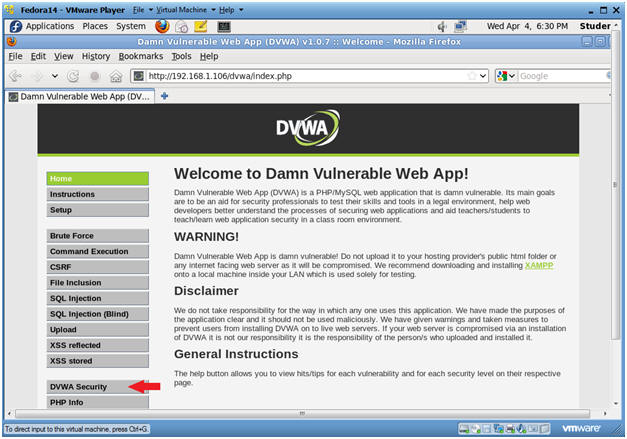Image resolution: width=627 pixels, height=439 pixels.
Task: Open the Firefox View menu
Action: pos(64,56)
